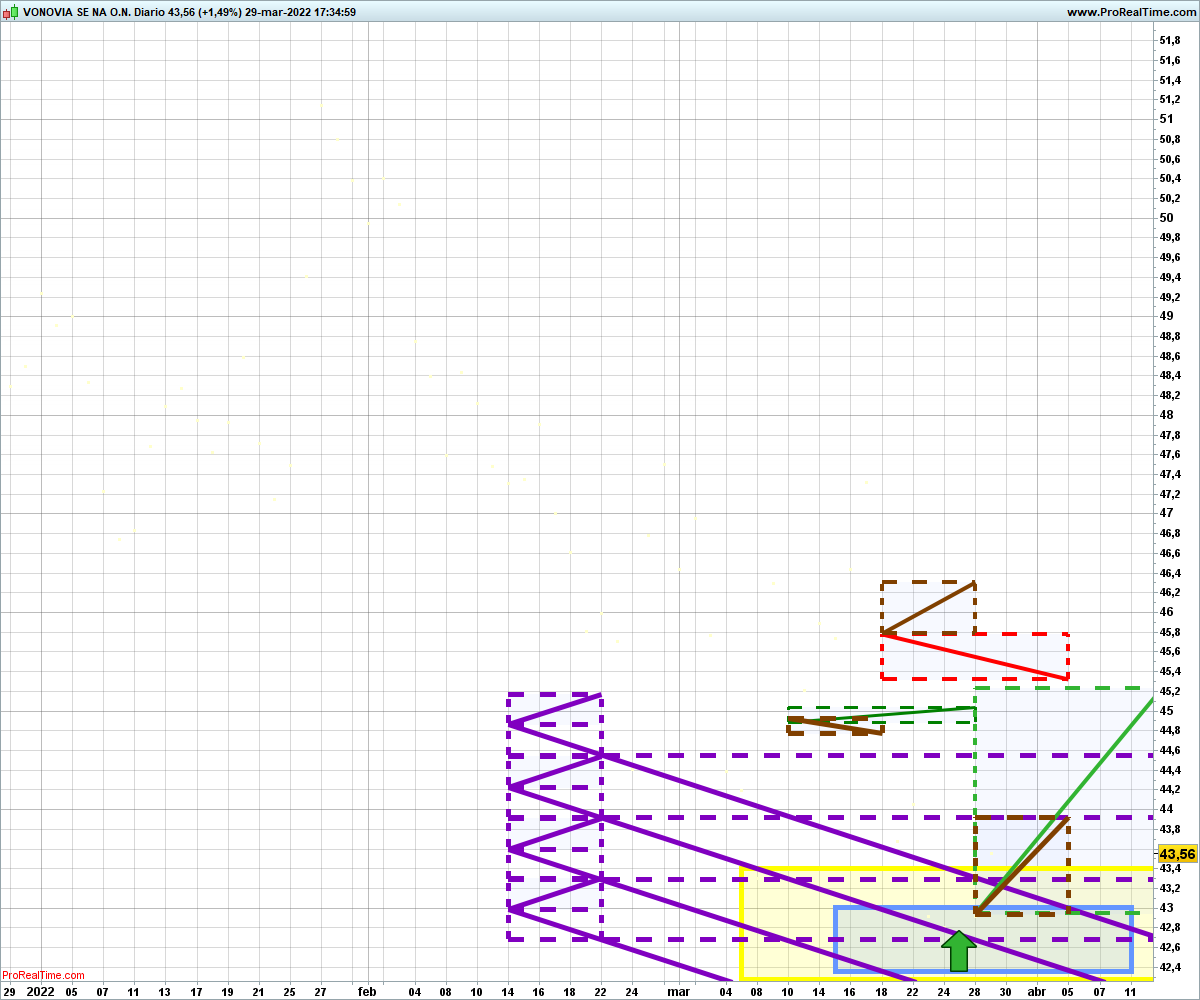Click the red ProRealTime.com footer link
Screen dimensions: 1200x1000
pyautogui.click(x=43, y=975)
